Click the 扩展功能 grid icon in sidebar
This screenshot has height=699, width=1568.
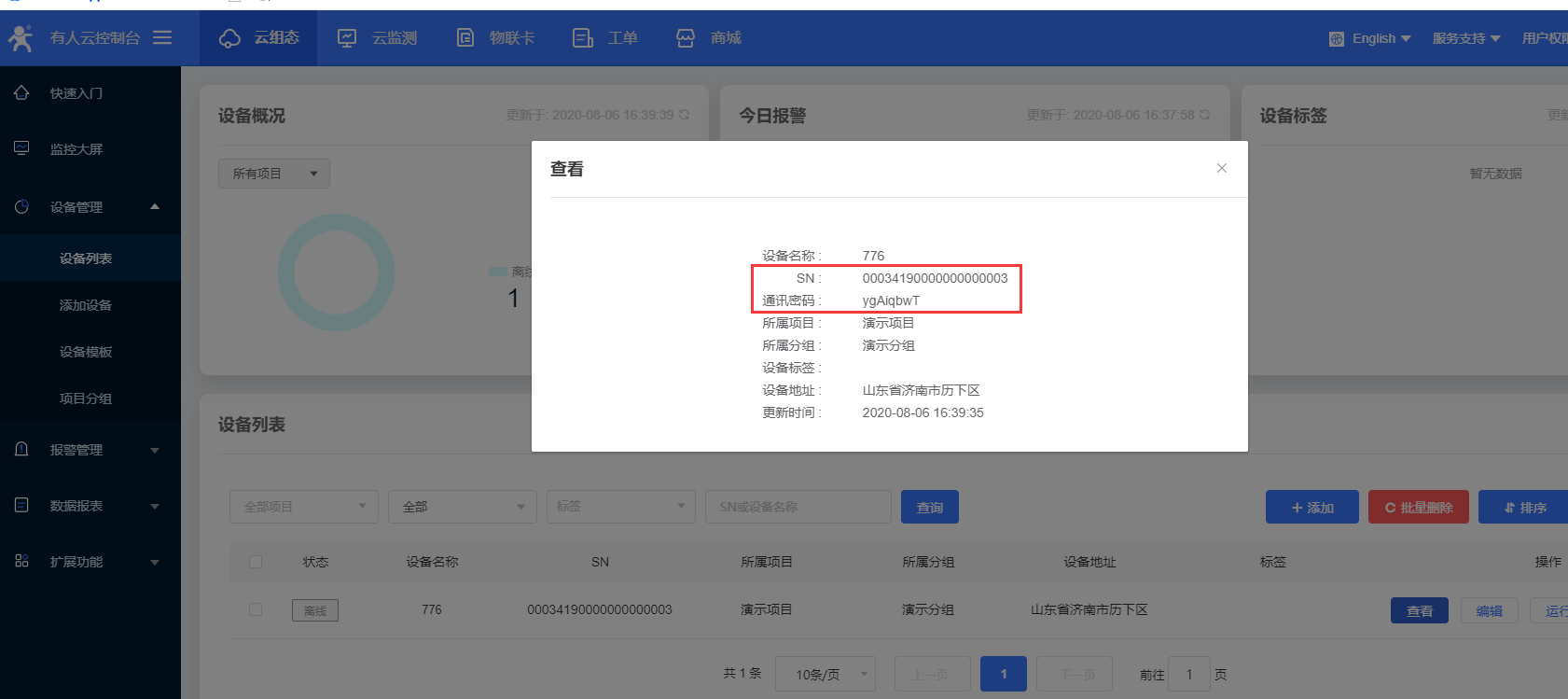[x=21, y=561]
